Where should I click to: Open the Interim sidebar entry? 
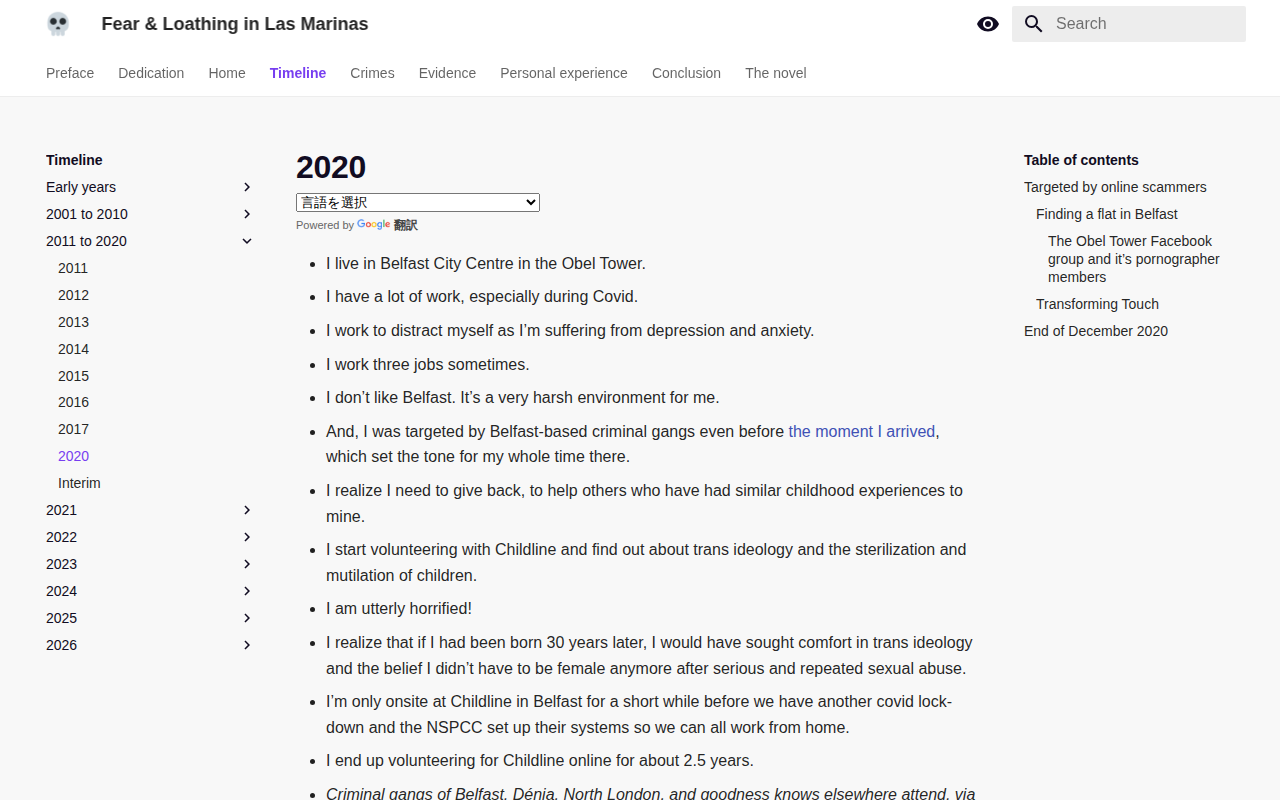tap(79, 483)
